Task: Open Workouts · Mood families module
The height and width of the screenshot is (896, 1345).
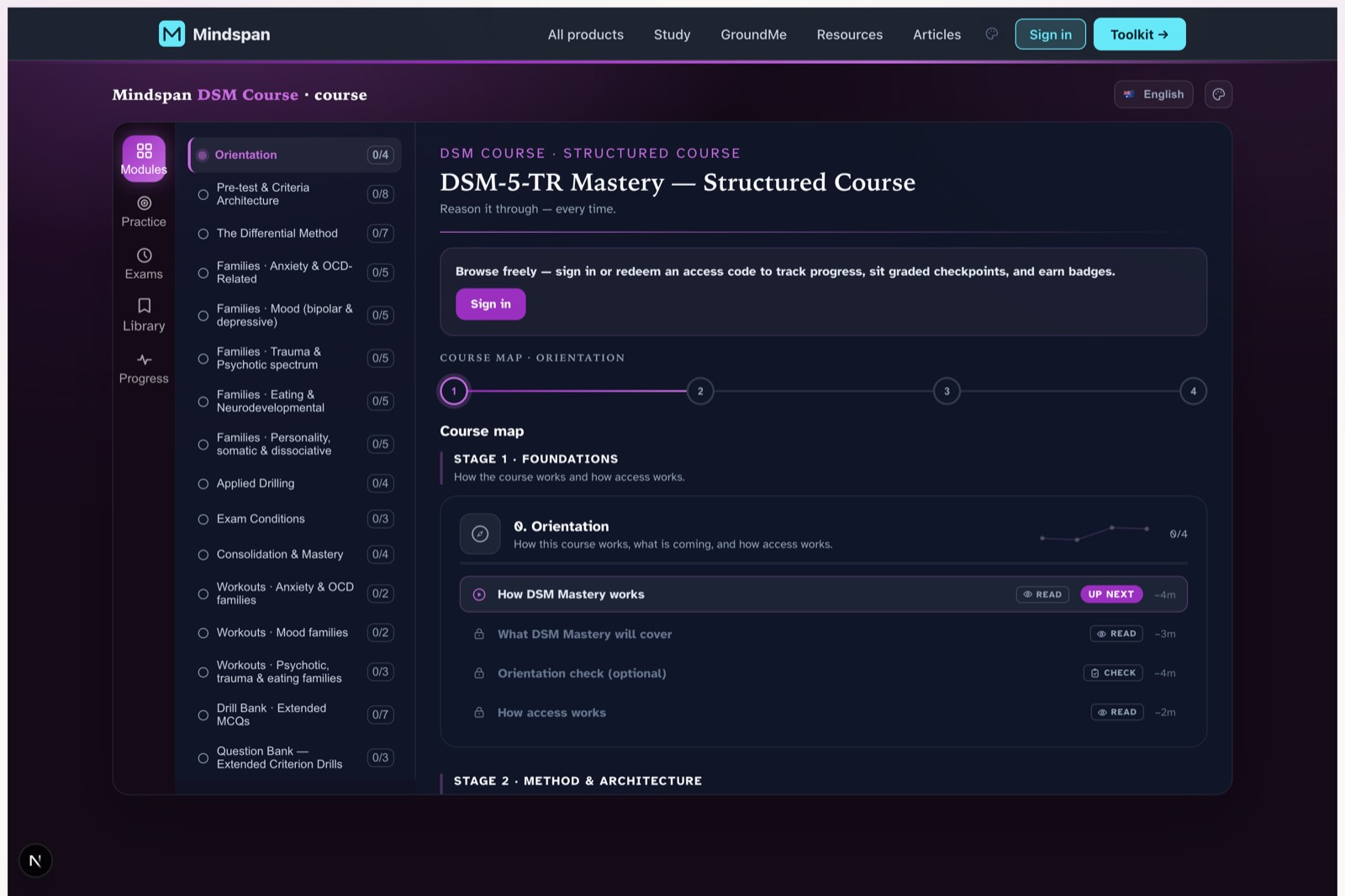Action: 295,633
